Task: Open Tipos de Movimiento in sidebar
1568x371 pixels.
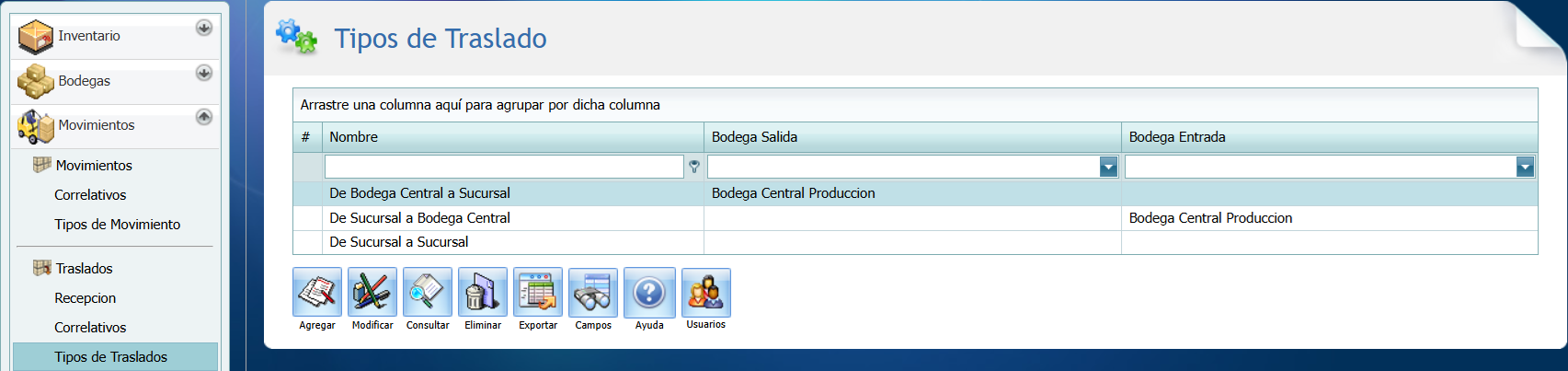Action: coord(117,225)
